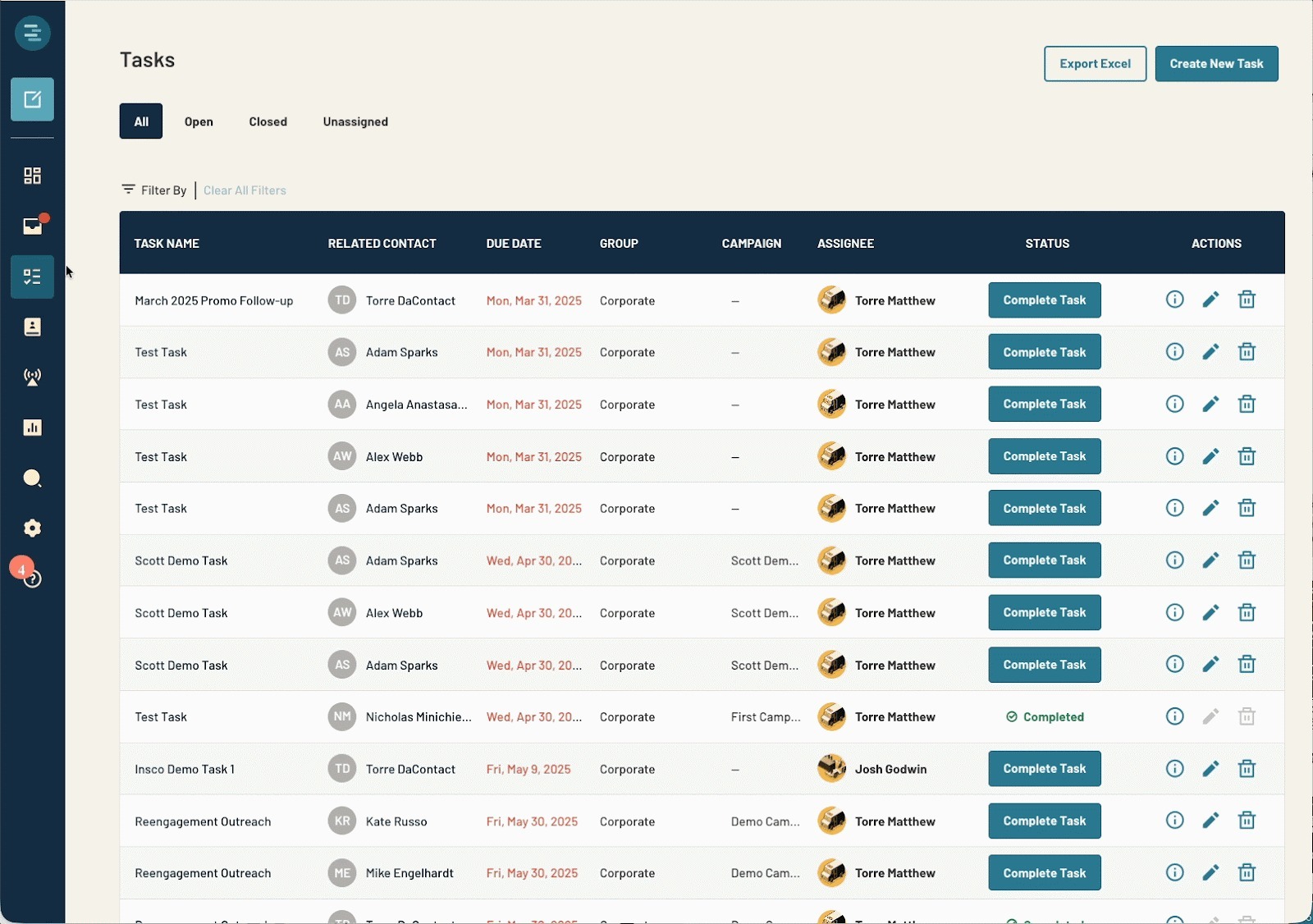The width and height of the screenshot is (1313, 924).
Task: Click the Create New Task button
Action: 1216,64
